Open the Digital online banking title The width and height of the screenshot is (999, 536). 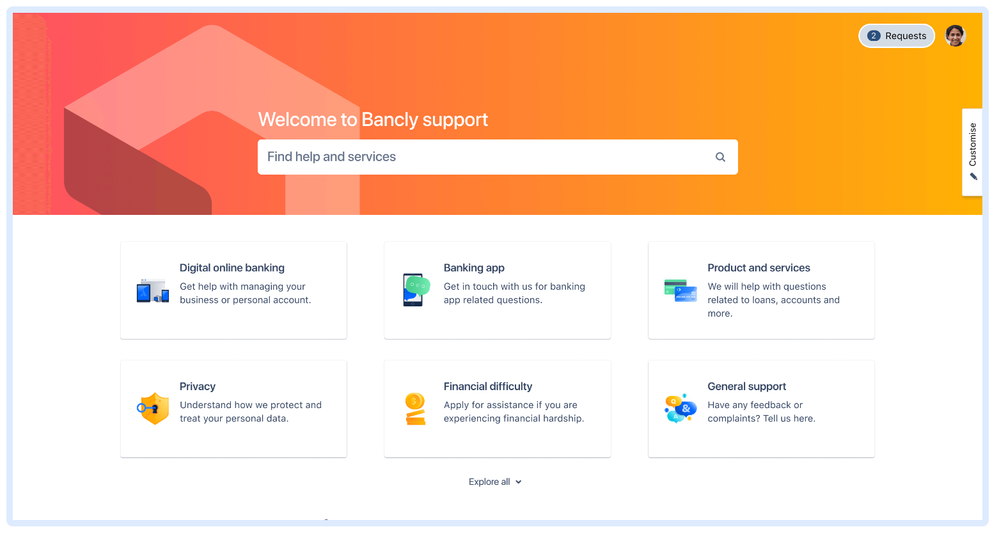click(x=232, y=268)
